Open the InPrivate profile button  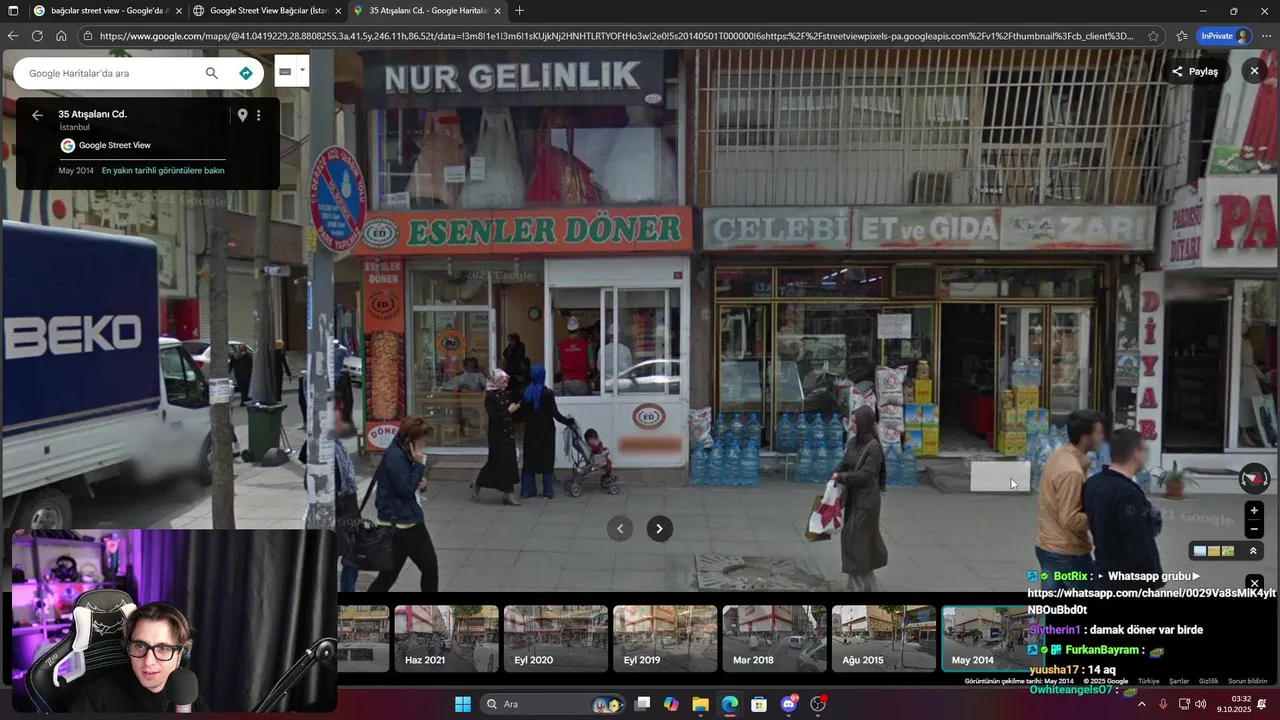coord(1225,36)
